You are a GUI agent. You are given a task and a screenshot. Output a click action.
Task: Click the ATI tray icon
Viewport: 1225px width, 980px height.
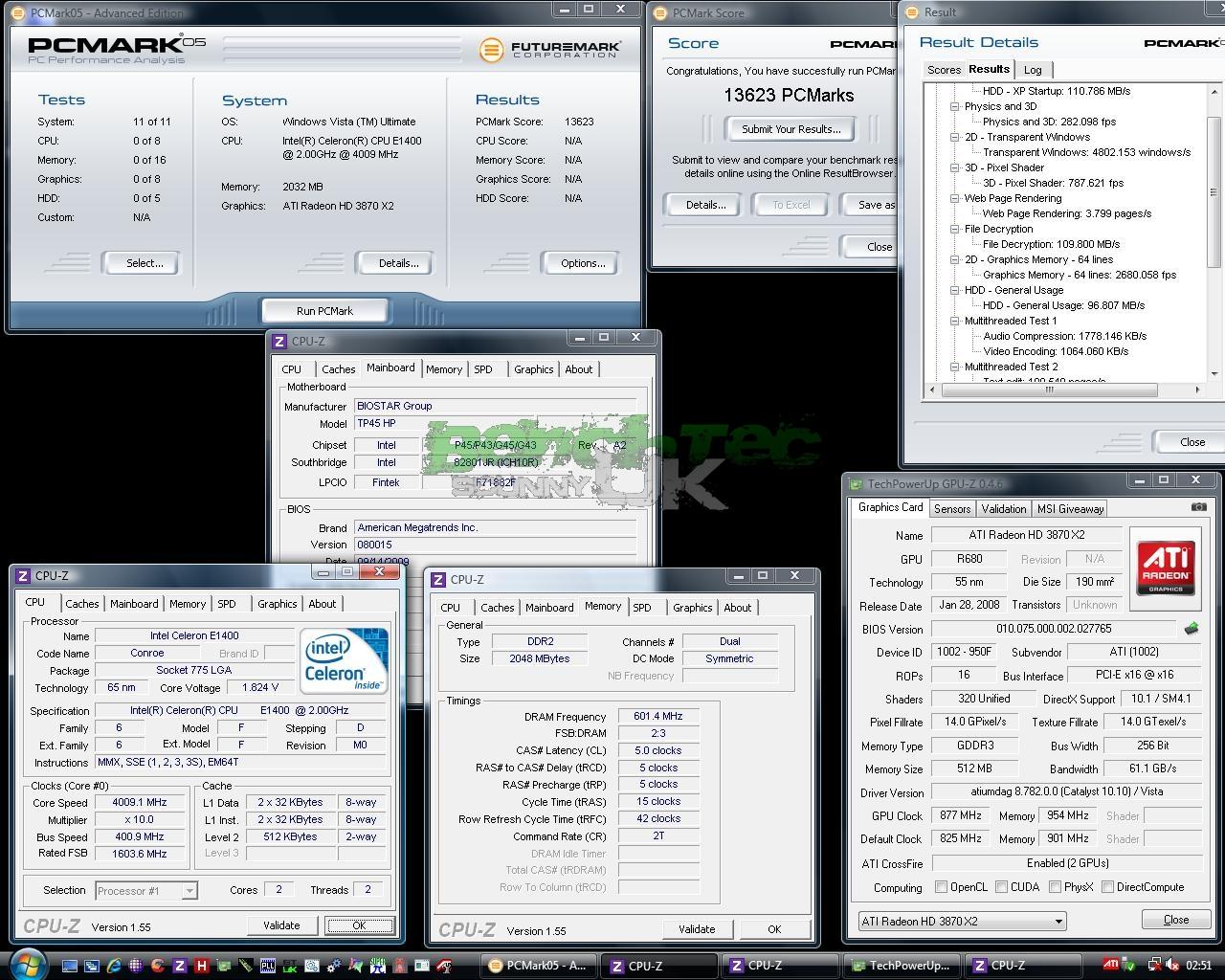[x=1111, y=964]
